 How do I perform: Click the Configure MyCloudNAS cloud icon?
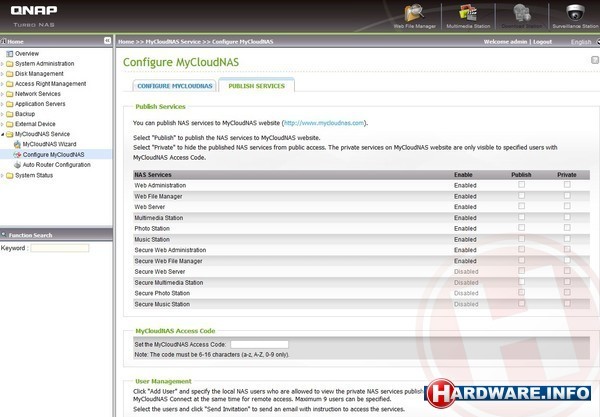tap(17, 155)
